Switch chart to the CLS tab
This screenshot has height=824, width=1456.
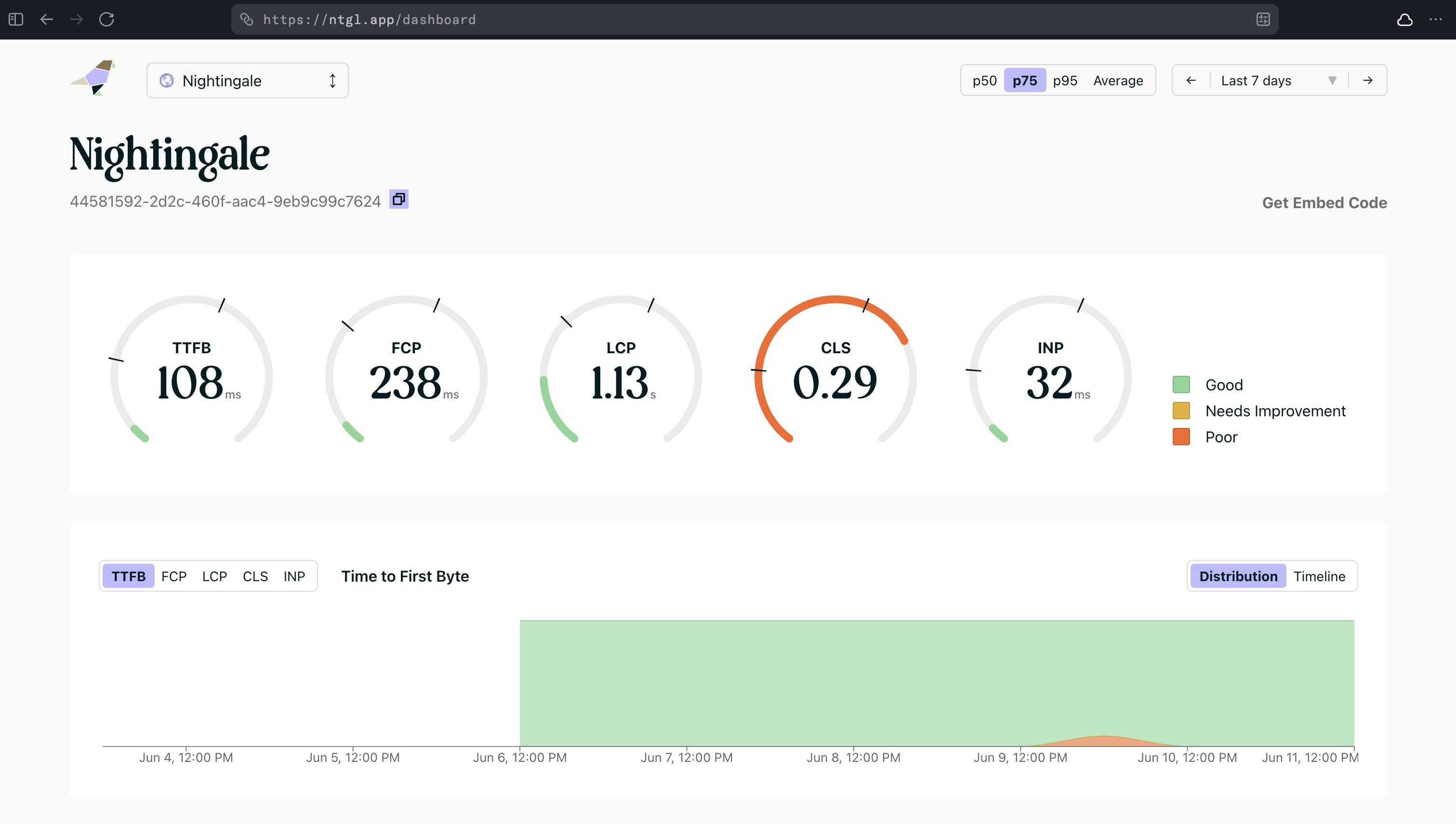click(255, 576)
